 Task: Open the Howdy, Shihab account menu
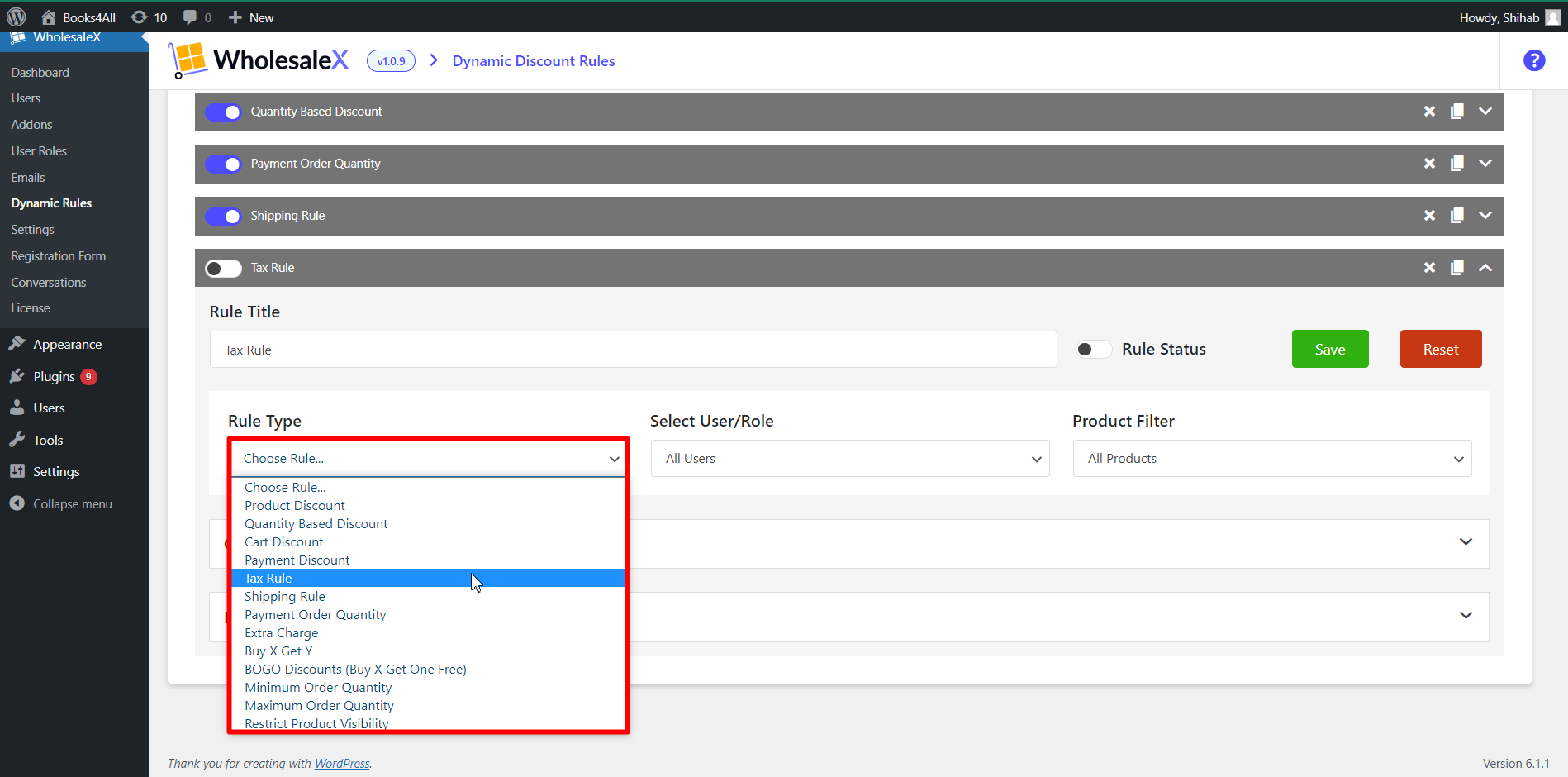(1509, 17)
